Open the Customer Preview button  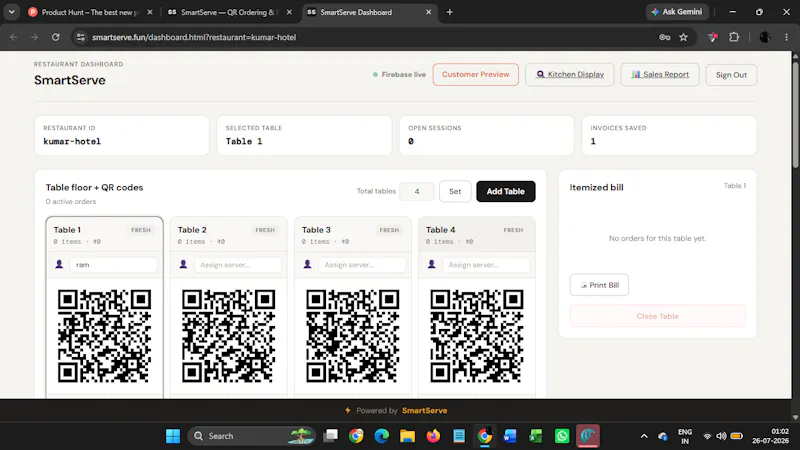point(476,74)
